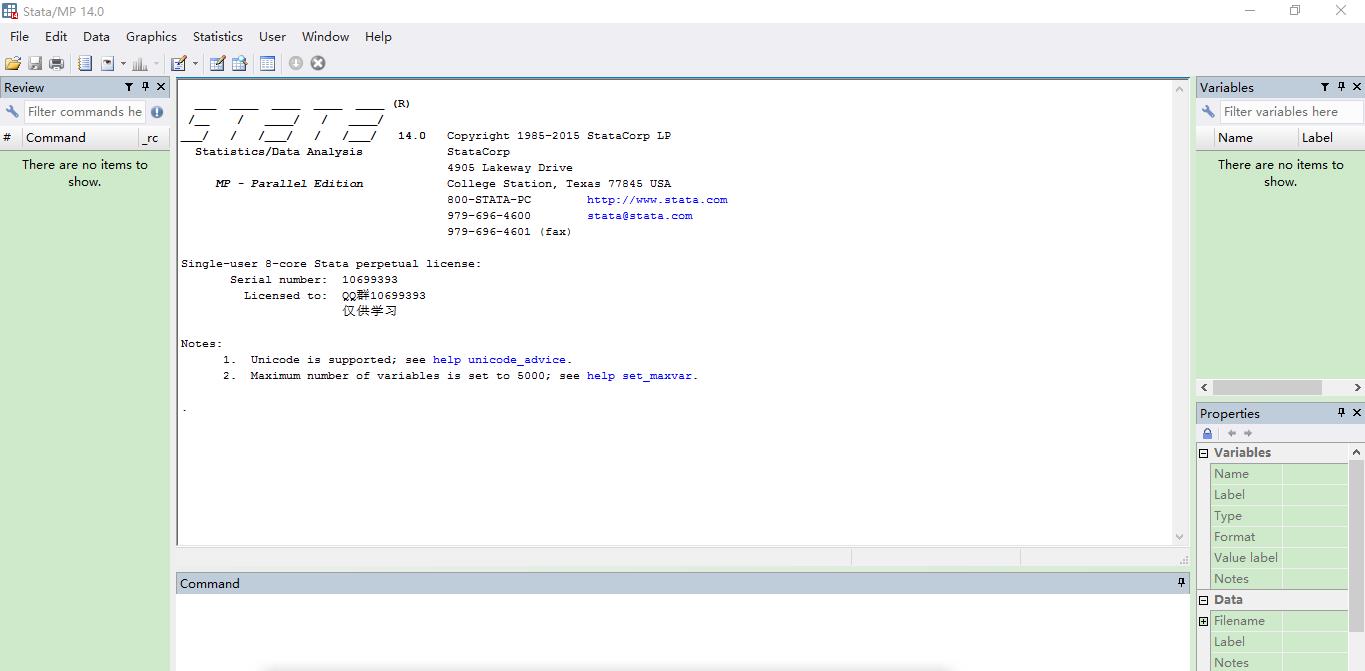Image resolution: width=1365 pixels, height=671 pixels.
Task: Open the Graphics menu
Action: point(151,37)
